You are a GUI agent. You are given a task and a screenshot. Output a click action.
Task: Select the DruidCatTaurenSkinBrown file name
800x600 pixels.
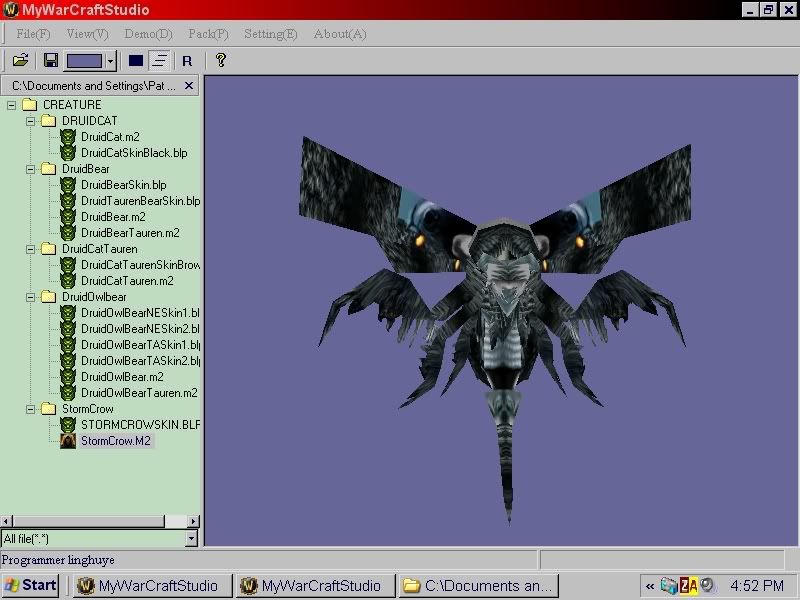140,265
